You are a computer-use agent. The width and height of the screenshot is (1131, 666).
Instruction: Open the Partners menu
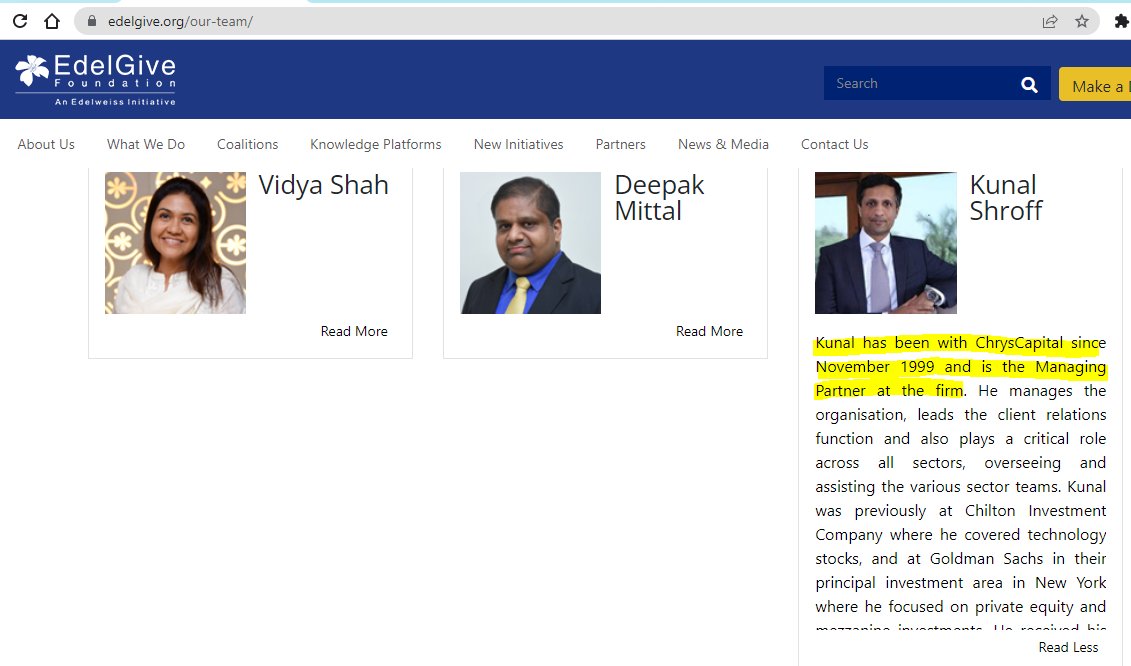tap(620, 144)
